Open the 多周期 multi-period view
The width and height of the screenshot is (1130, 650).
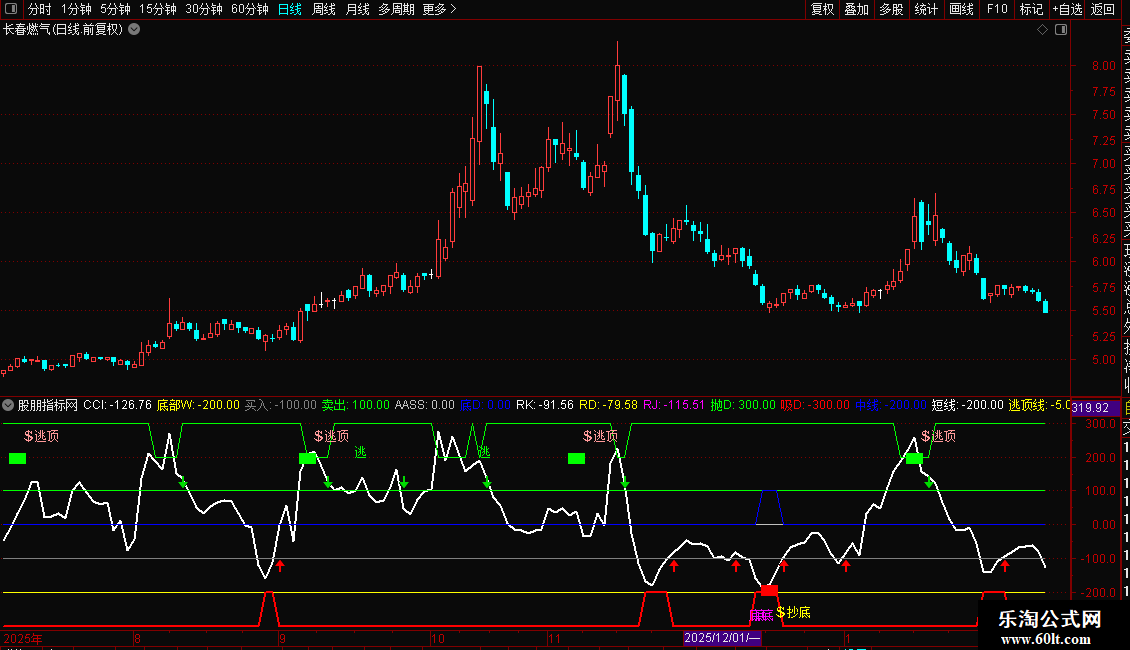click(396, 9)
